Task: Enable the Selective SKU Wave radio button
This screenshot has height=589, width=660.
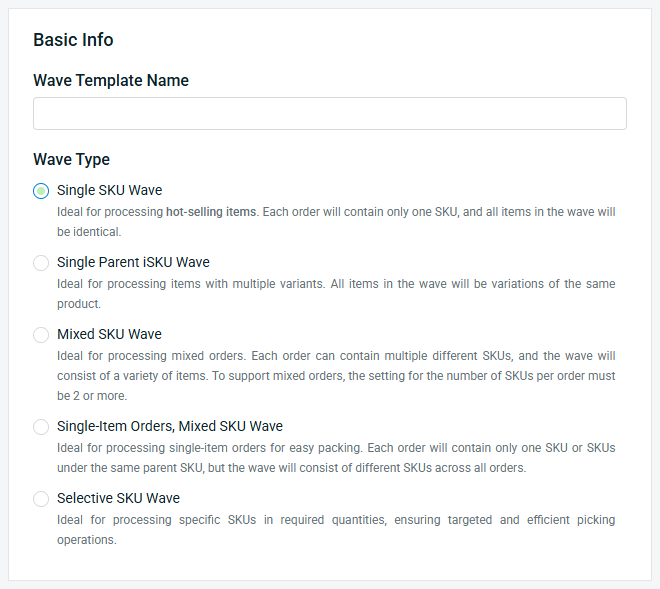Action: [41, 498]
